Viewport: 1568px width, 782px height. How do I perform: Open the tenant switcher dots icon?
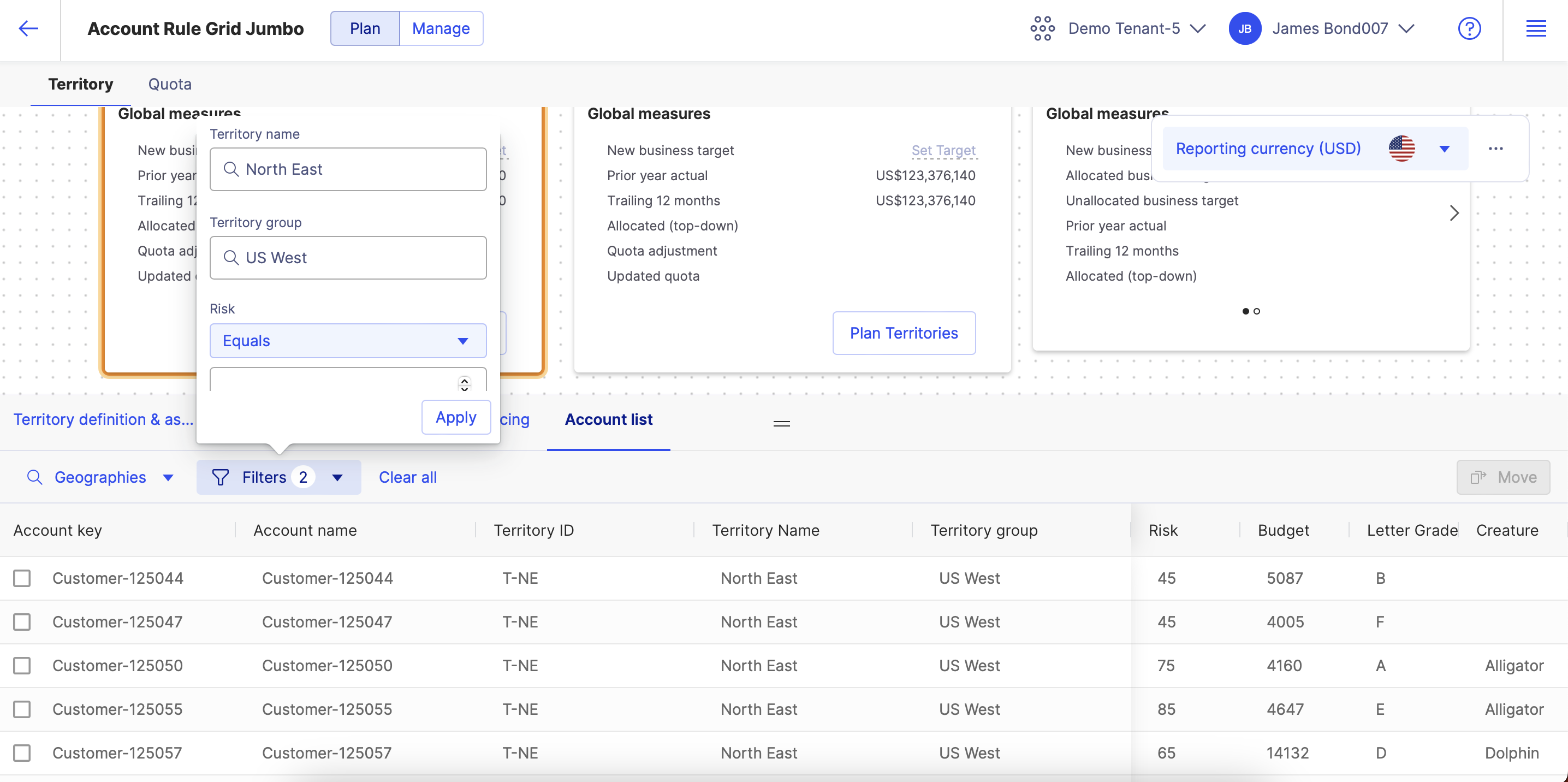(1042, 28)
